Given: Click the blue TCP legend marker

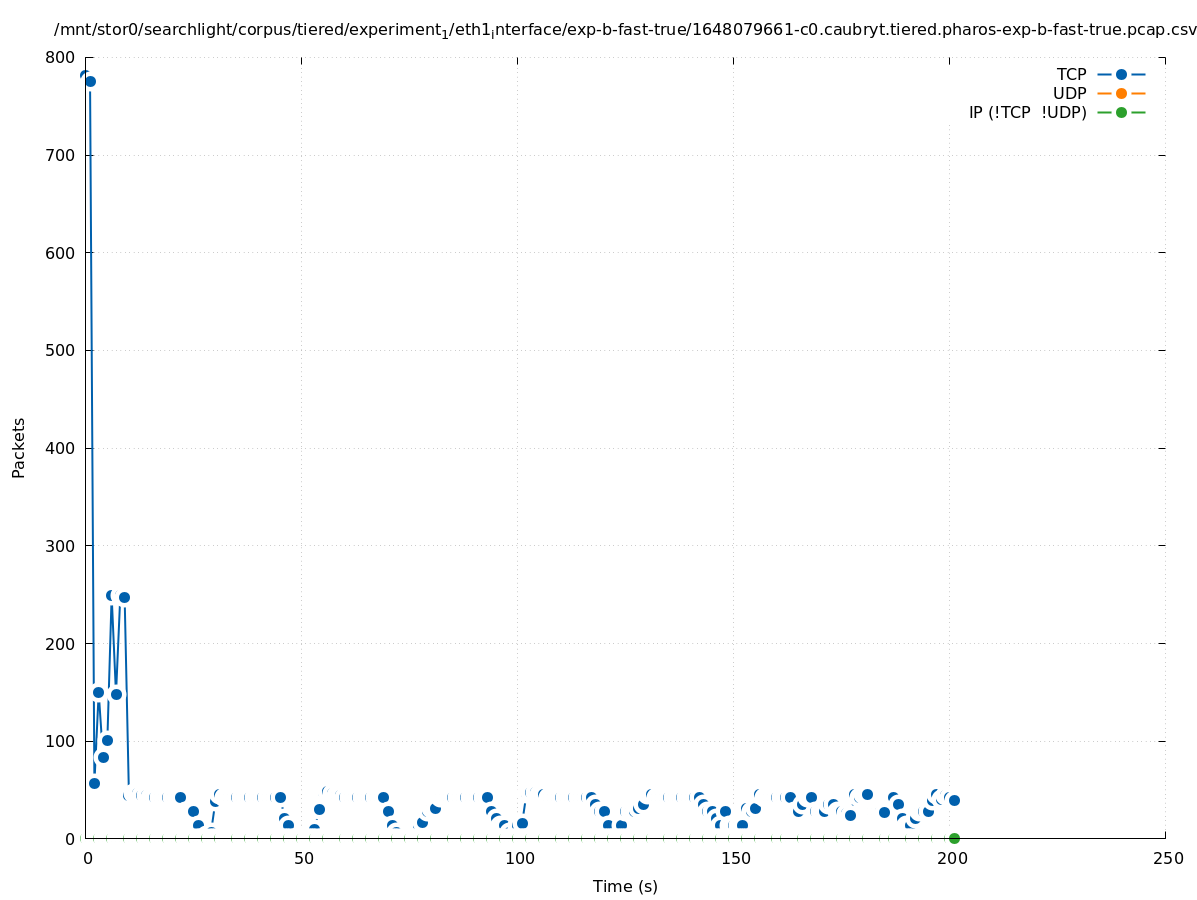Looking at the screenshot, I should click(1121, 75).
